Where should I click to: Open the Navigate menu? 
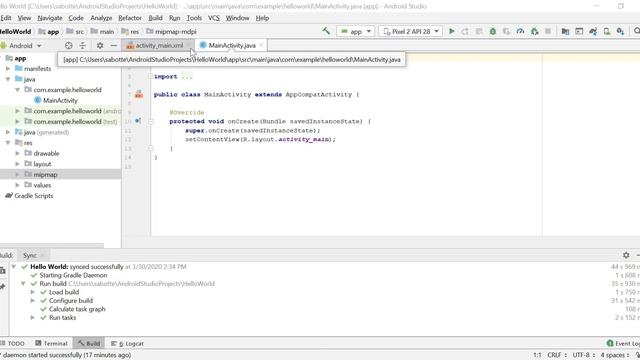(x=50, y=18)
